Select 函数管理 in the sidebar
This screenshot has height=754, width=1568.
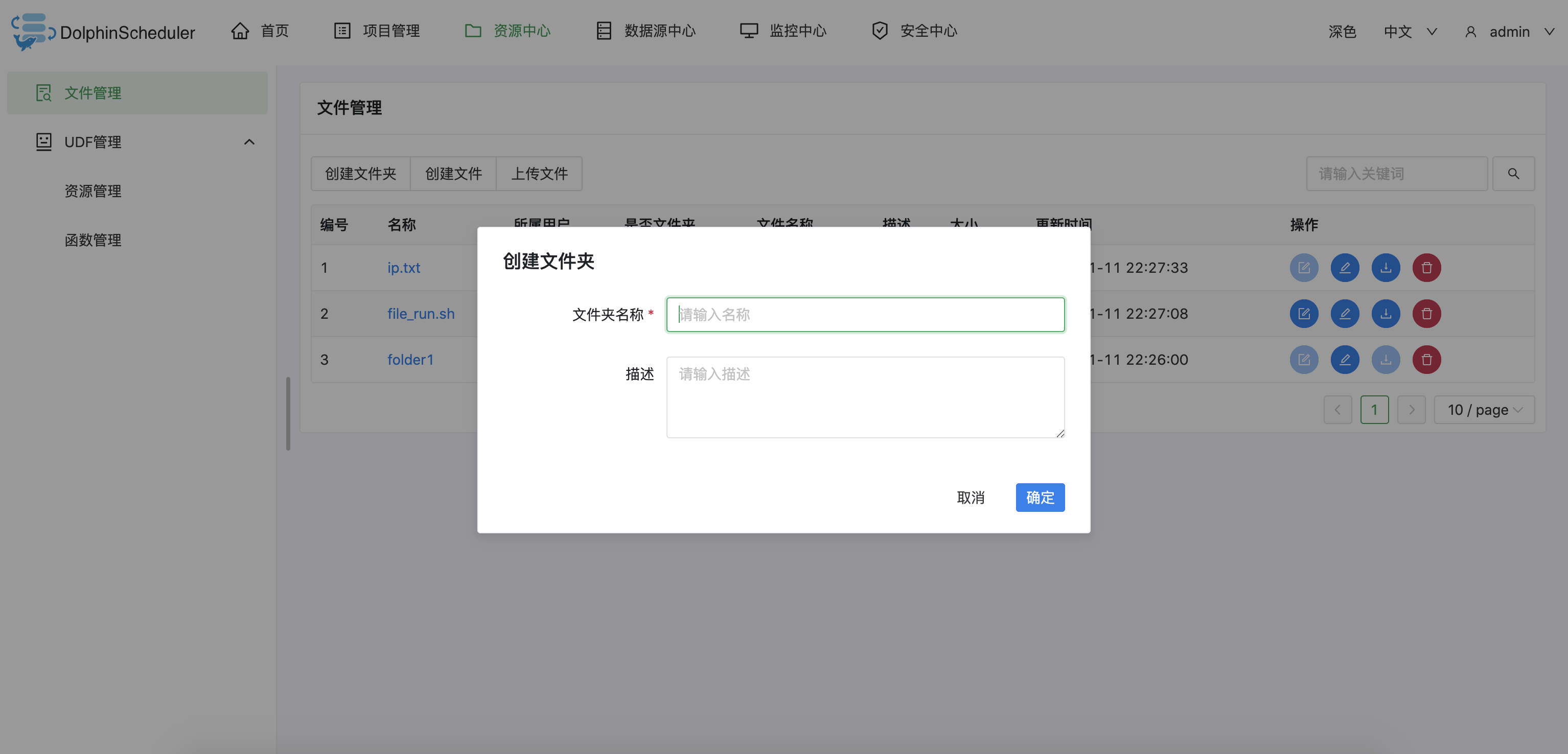(x=93, y=241)
